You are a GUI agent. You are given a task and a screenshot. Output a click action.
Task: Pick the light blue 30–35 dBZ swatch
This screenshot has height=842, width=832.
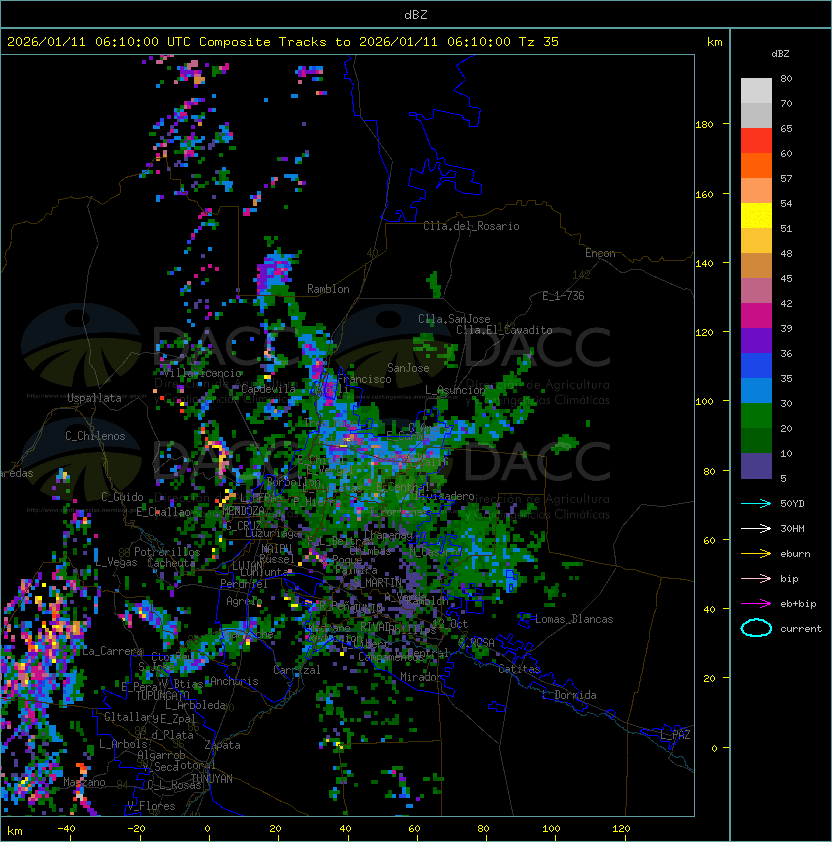[756, 391]
